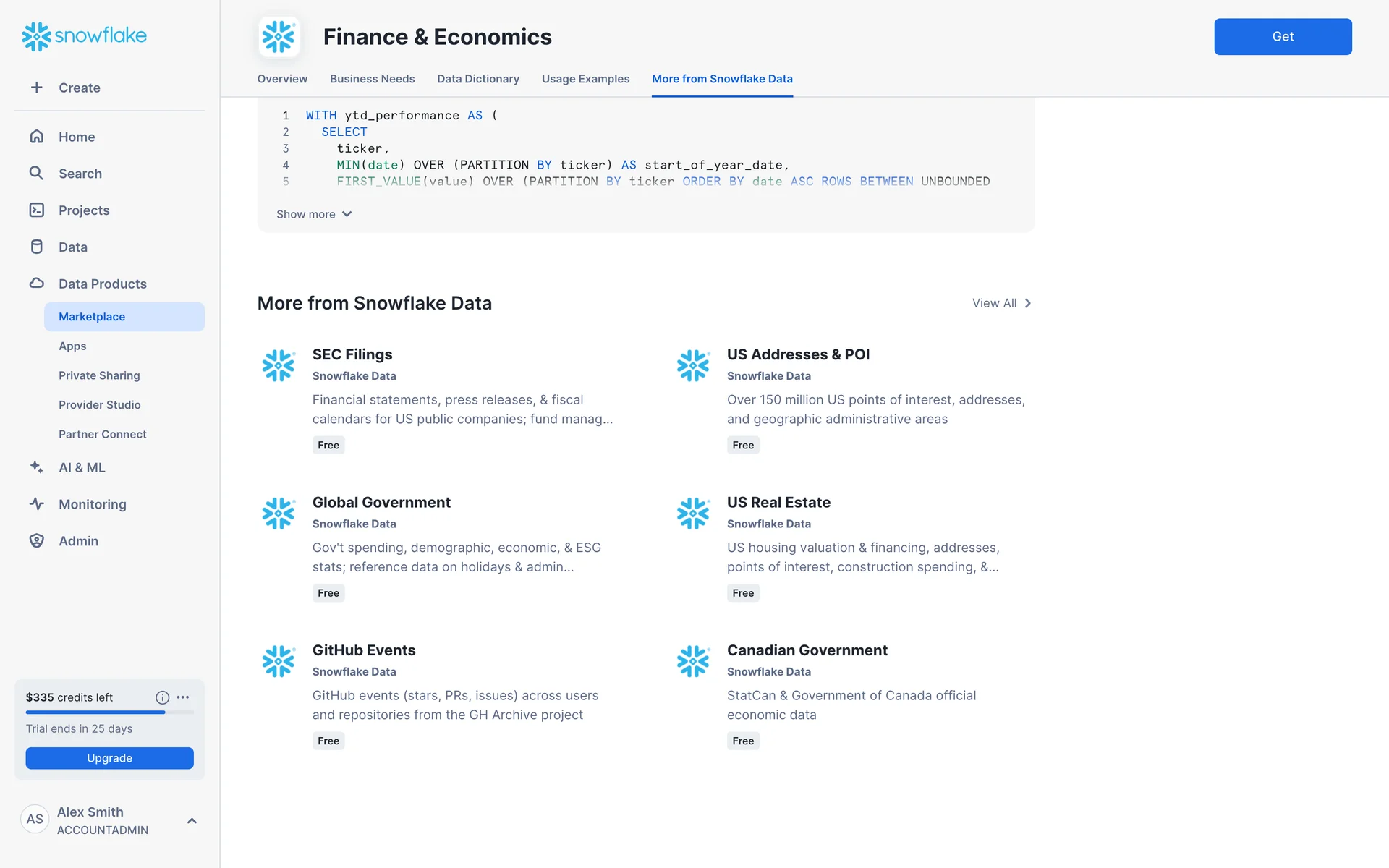Open the credits three-dot menu
This screenshot has width=1389, height=868.
pos(183,697)
